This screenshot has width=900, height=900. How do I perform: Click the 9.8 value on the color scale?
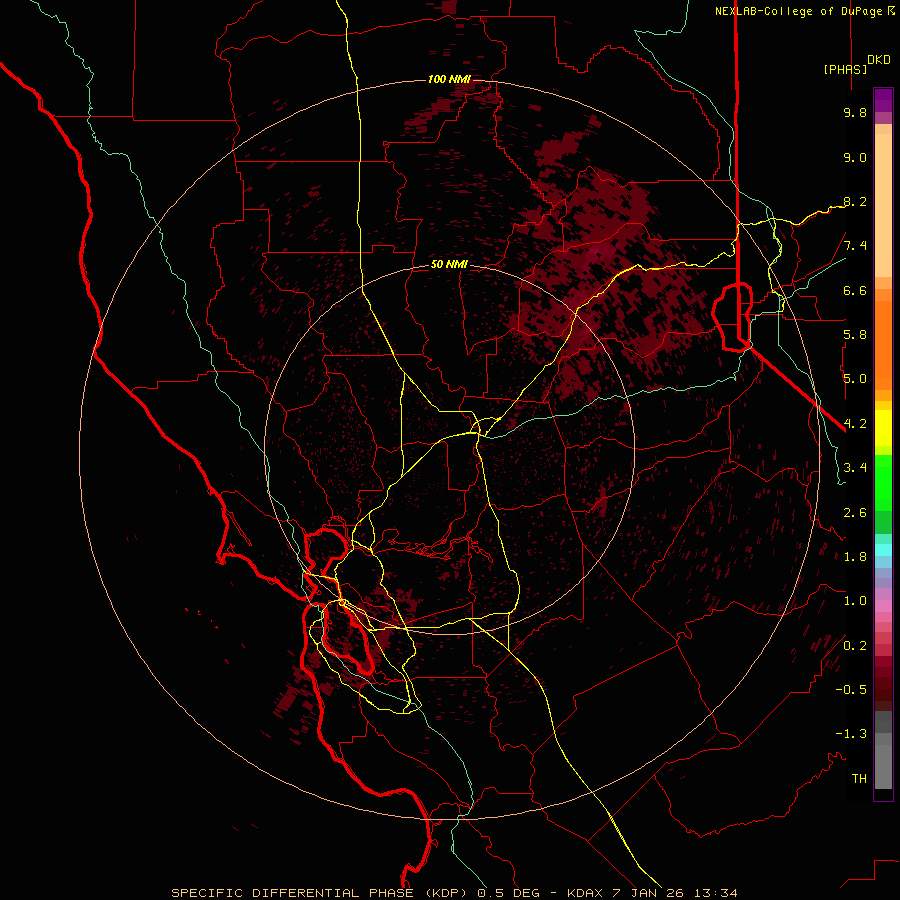coord(855,112)
